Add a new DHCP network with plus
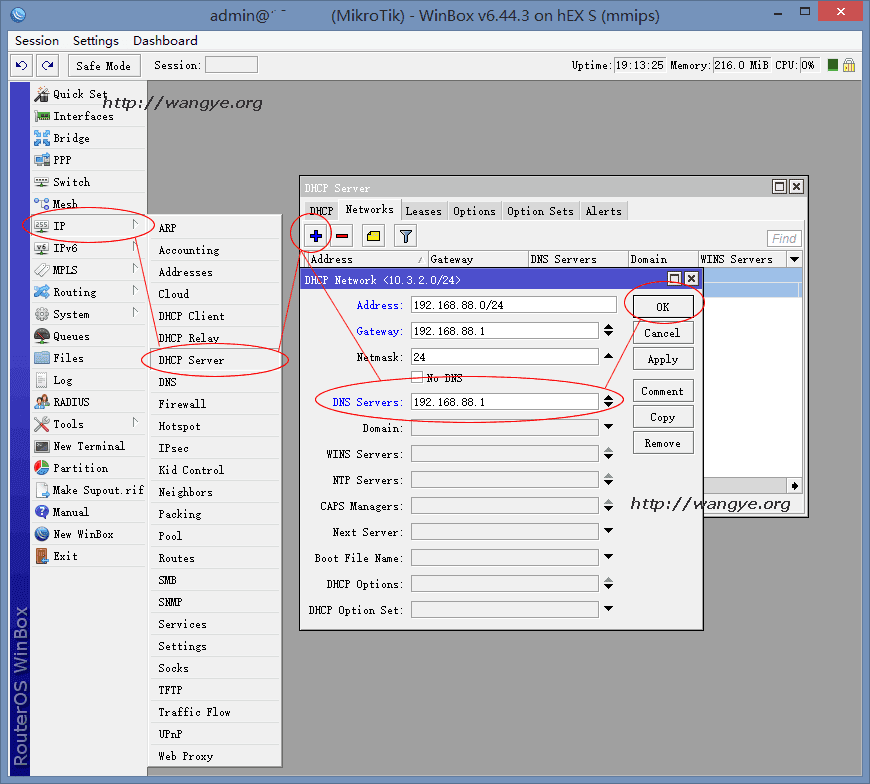The image size is (870, 784). pyautogui.click(x=316, y=236)
